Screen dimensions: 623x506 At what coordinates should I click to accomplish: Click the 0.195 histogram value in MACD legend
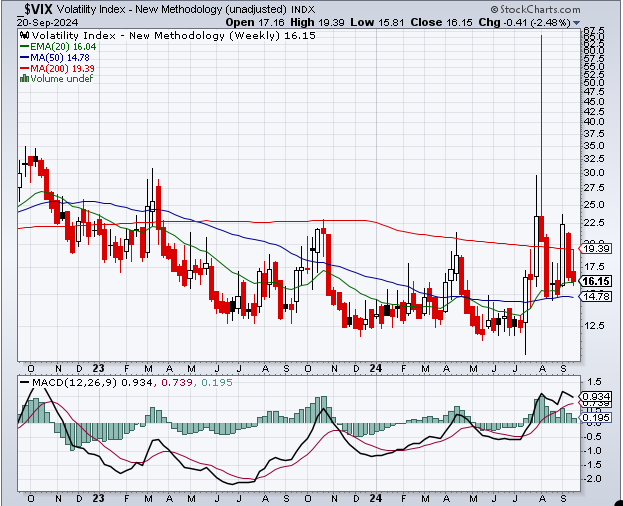point(217,382)
